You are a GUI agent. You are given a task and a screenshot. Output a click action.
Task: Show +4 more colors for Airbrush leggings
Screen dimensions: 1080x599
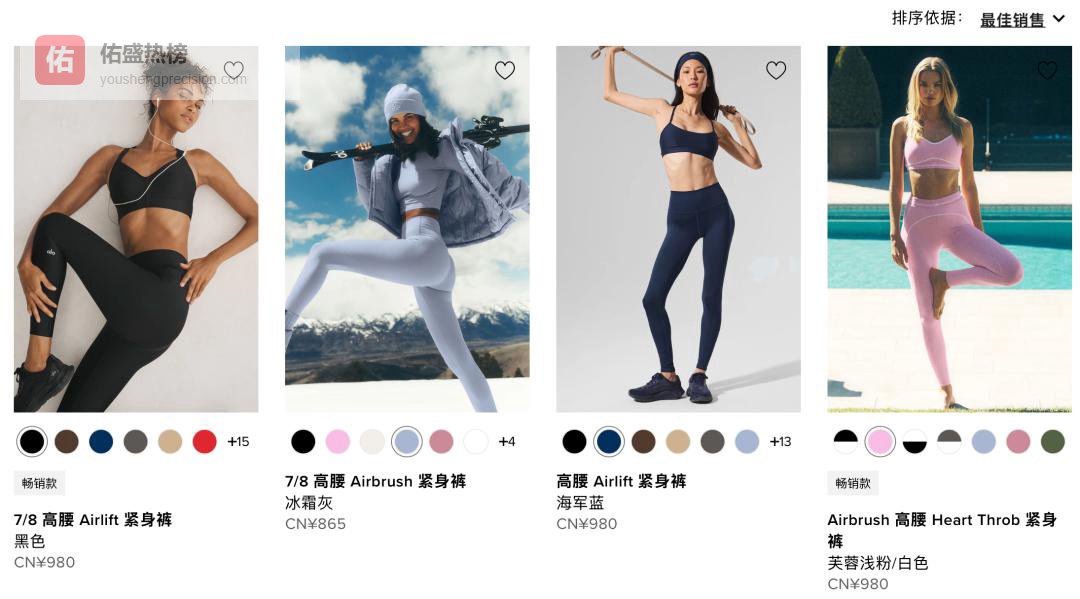(507, 441)
